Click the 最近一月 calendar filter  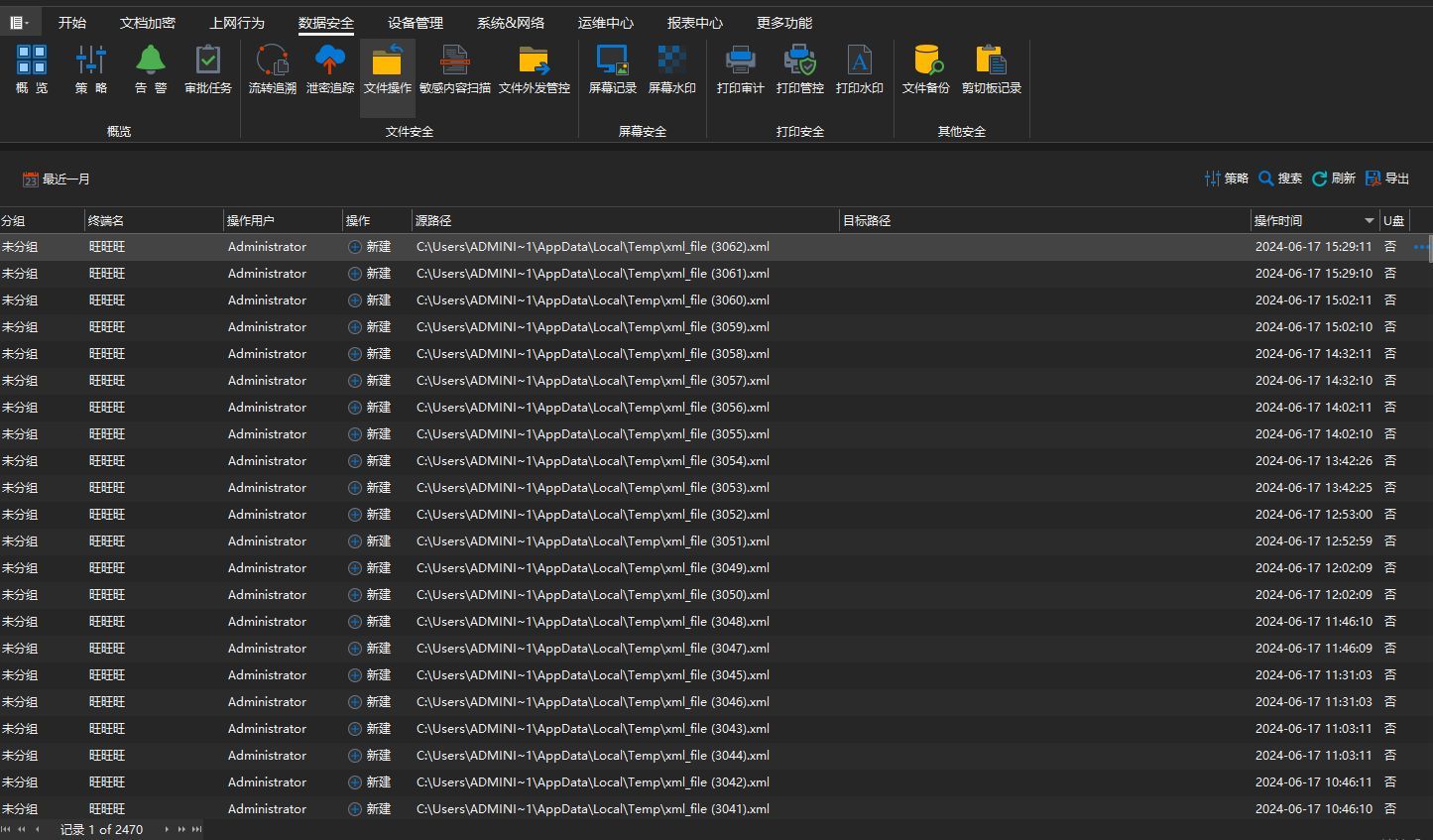pos(57,179)
